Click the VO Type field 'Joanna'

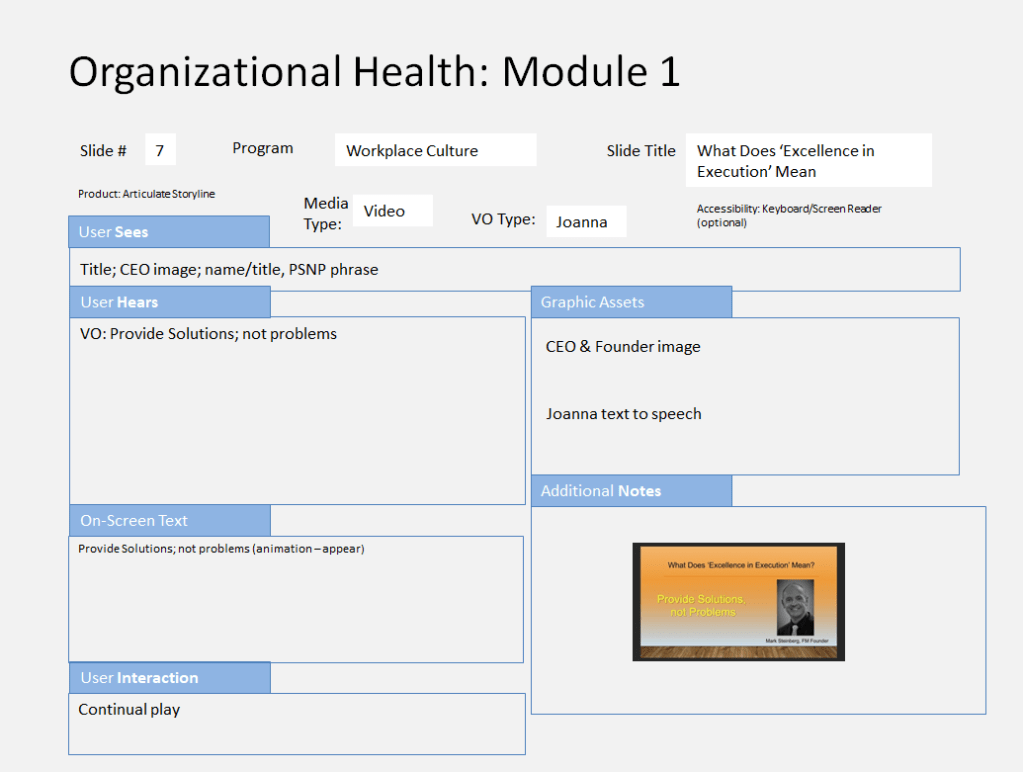coord(586,222)
